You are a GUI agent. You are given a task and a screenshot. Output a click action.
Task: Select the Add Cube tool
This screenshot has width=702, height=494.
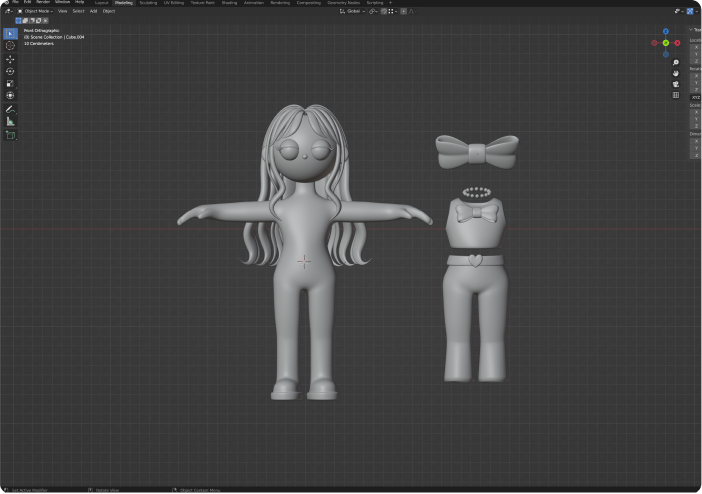10,135
